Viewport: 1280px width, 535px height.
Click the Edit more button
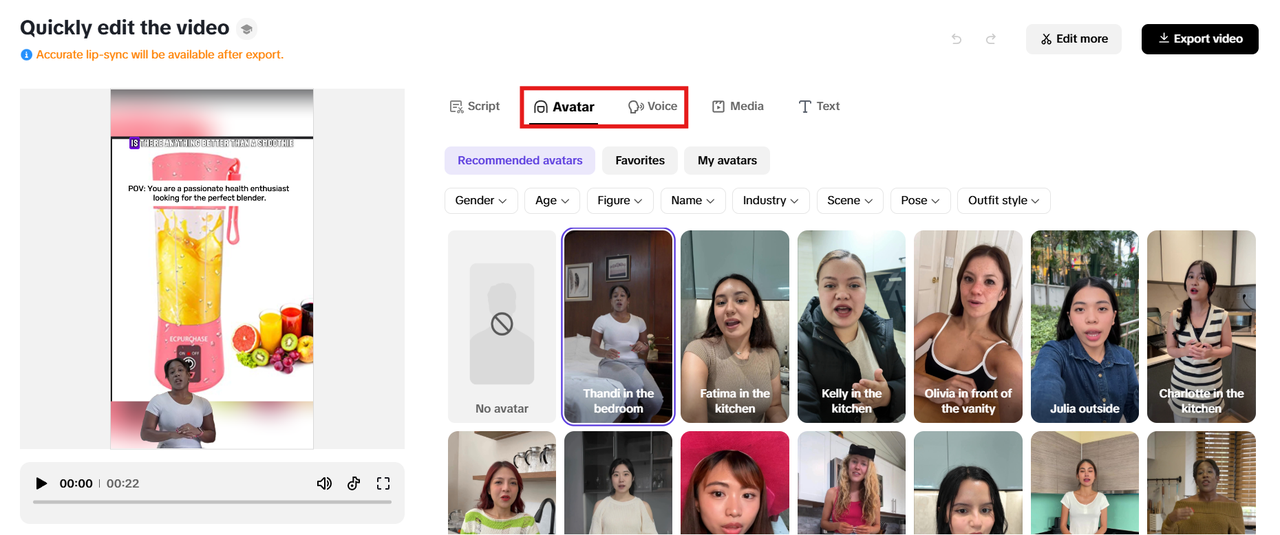1074,39
